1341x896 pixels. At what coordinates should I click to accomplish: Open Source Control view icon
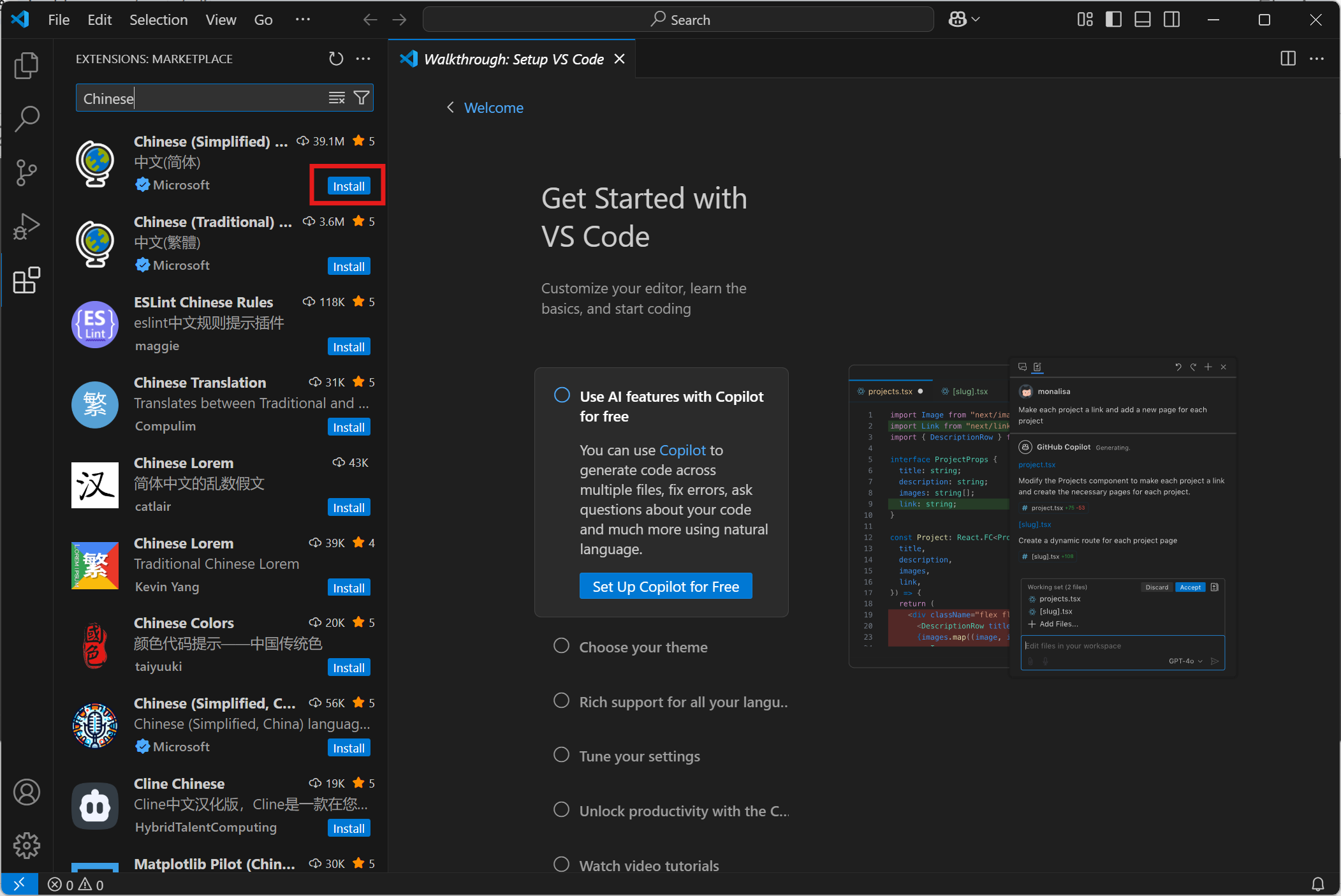click(x=26, y=172)
